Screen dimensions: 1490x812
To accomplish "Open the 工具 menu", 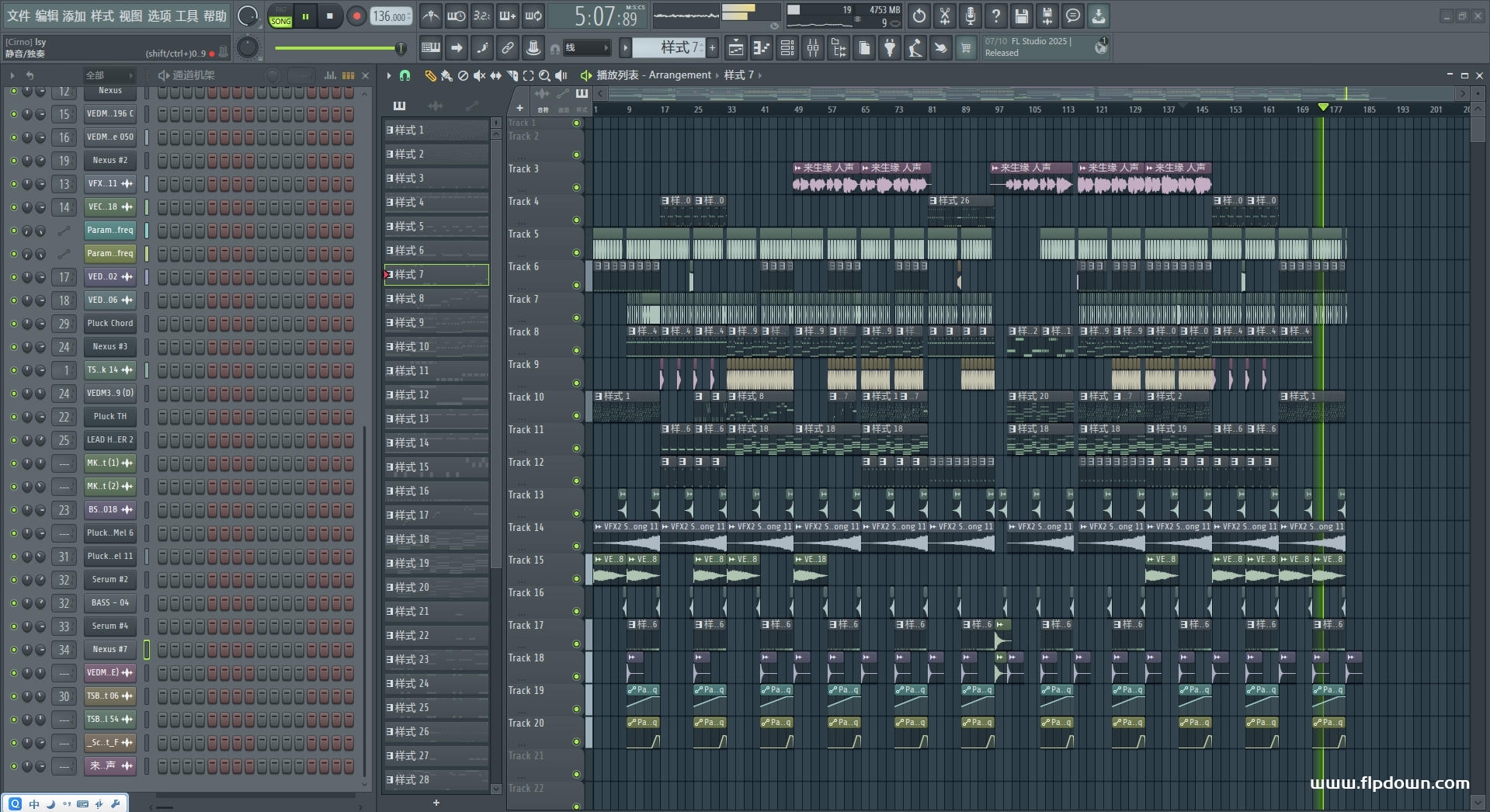I will click(x=186, y=16).
